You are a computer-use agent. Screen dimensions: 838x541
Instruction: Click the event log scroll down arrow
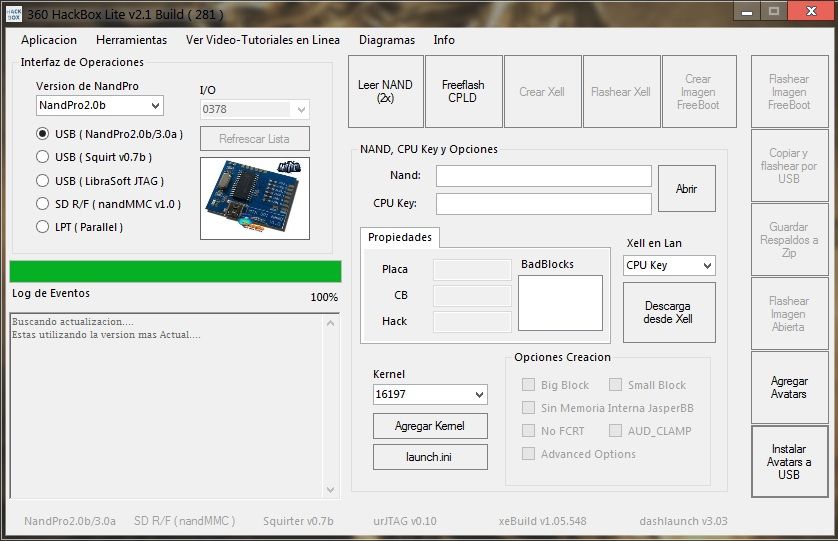click(x=330, y=490)
